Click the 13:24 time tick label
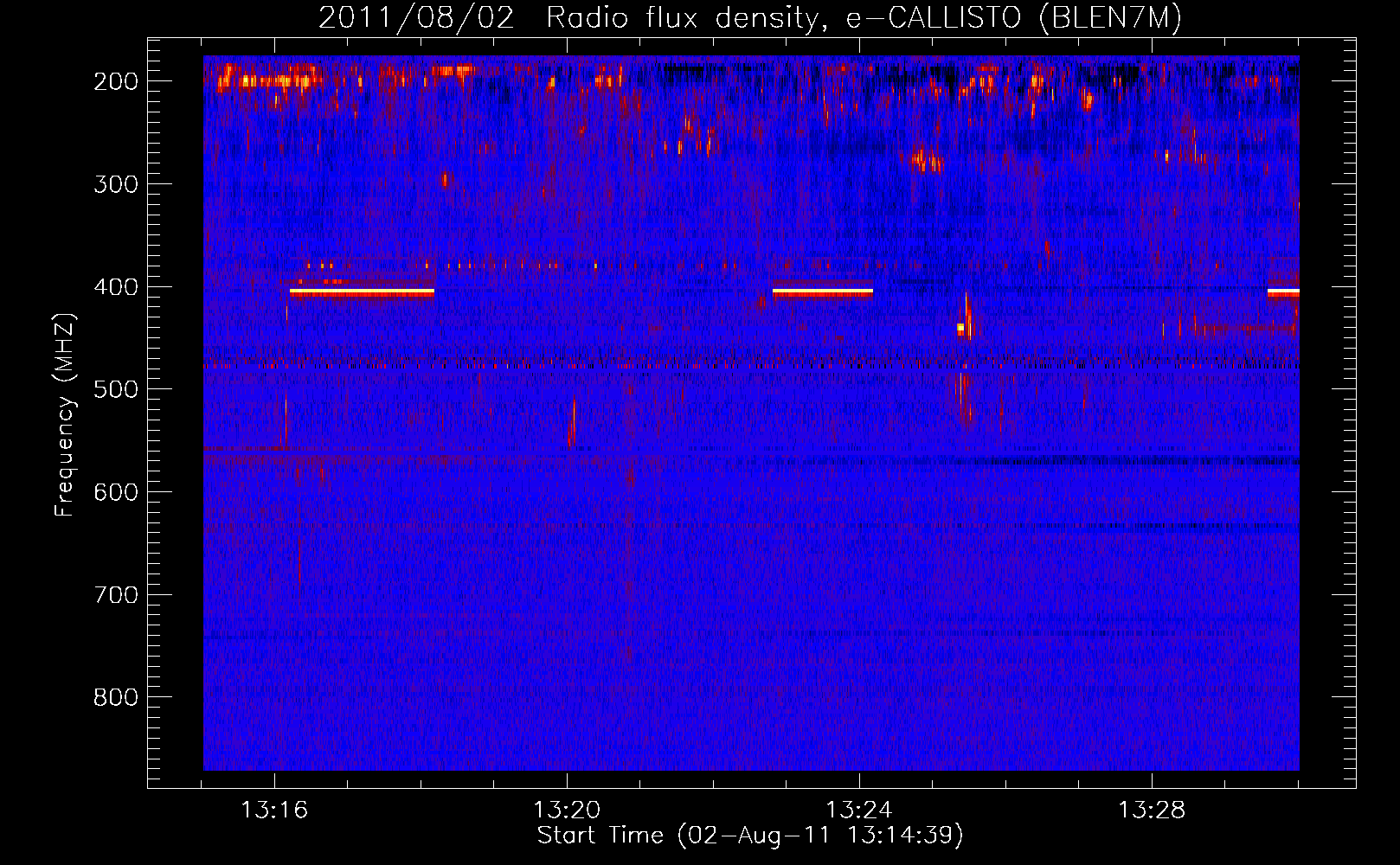The image size is (1400, 865). (859, 811)
